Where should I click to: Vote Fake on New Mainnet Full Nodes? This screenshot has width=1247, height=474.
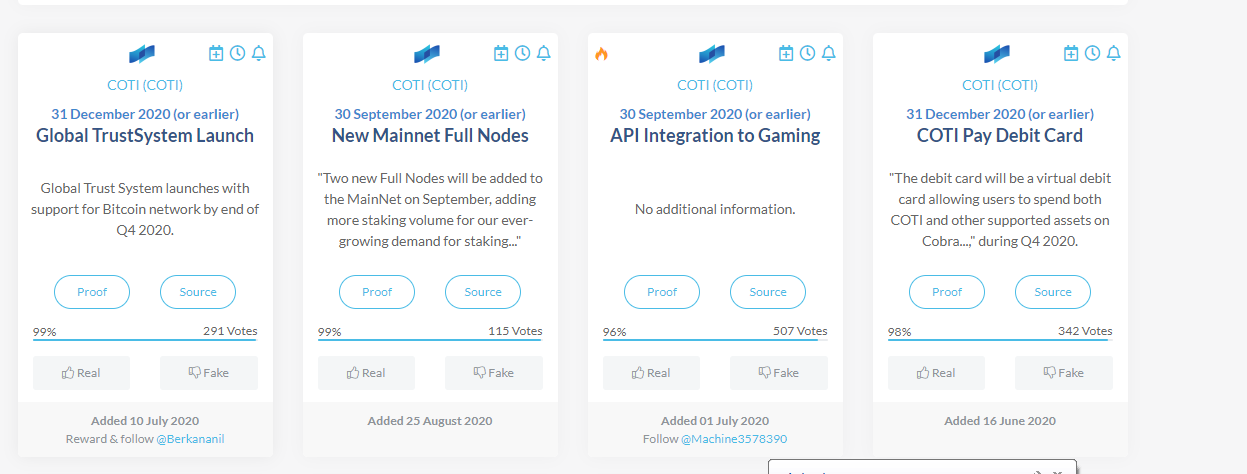pyautogui.click(x=494, y=373)
